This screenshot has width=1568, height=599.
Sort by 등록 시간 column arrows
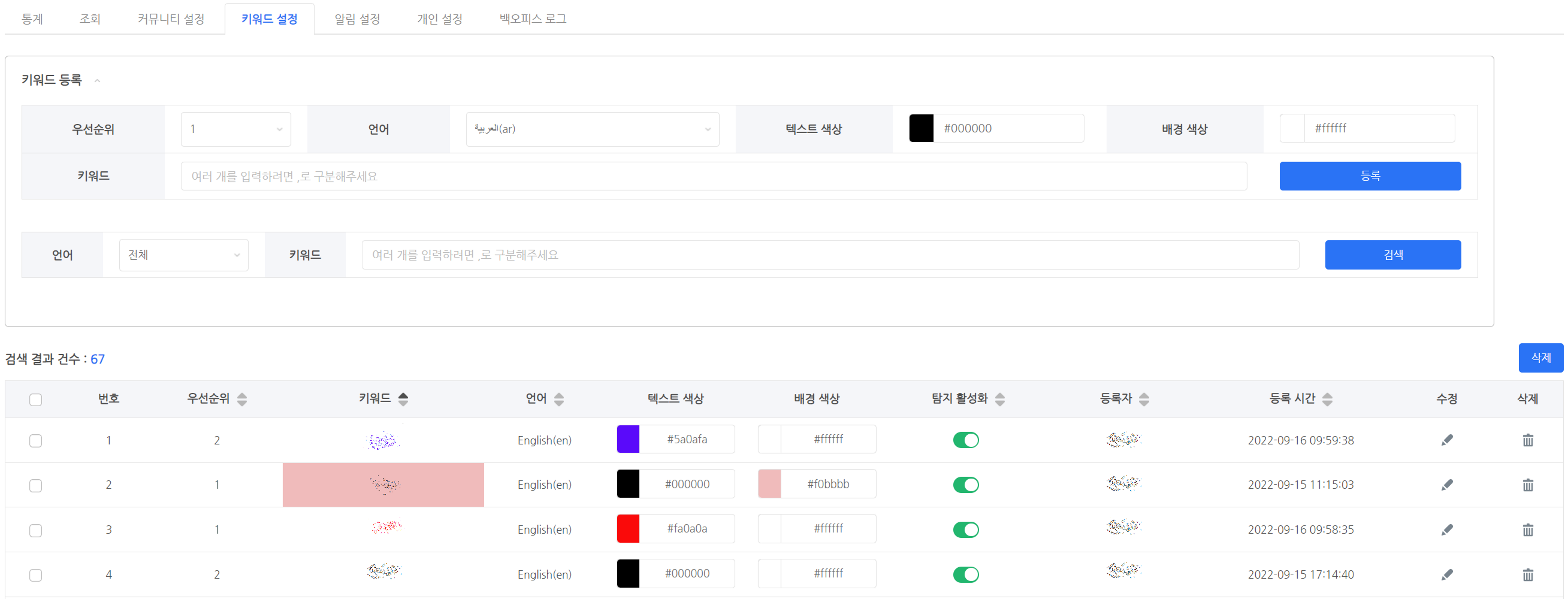click(1327, 399)
